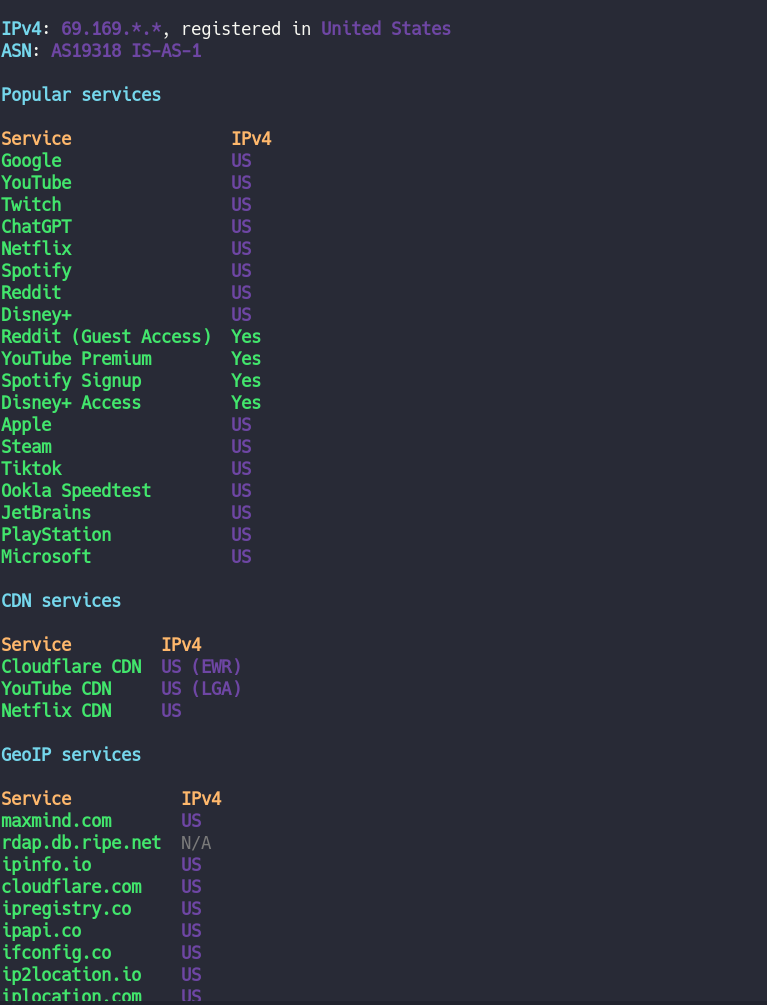Click the US (LGA) YouTube CDN location
Image resolution: width=767 pixels, height=1005 pixels.
tap(201, 689)
